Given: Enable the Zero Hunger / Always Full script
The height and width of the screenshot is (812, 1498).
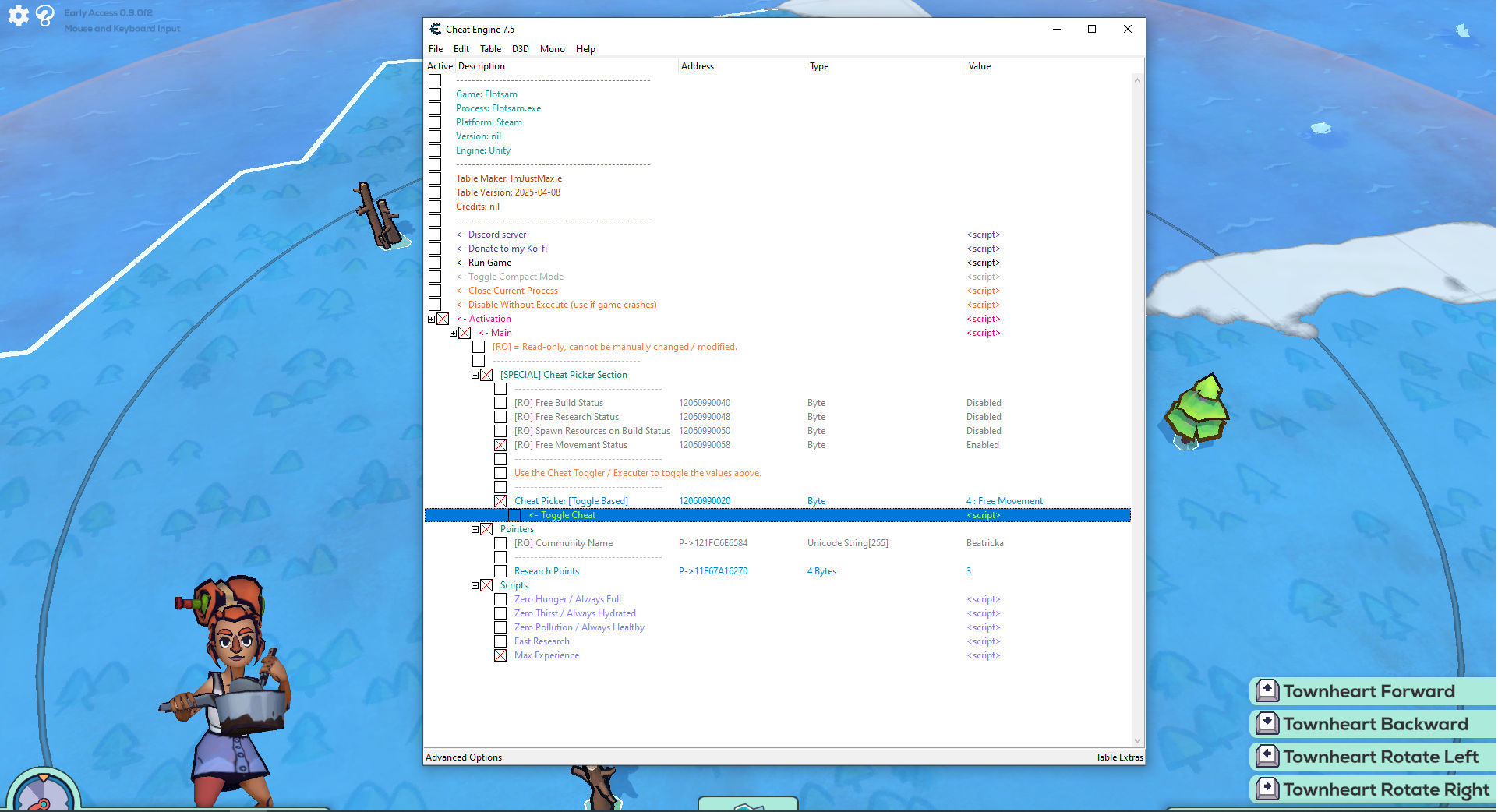Looking at the screenshot, I should (x=500, y=599).
